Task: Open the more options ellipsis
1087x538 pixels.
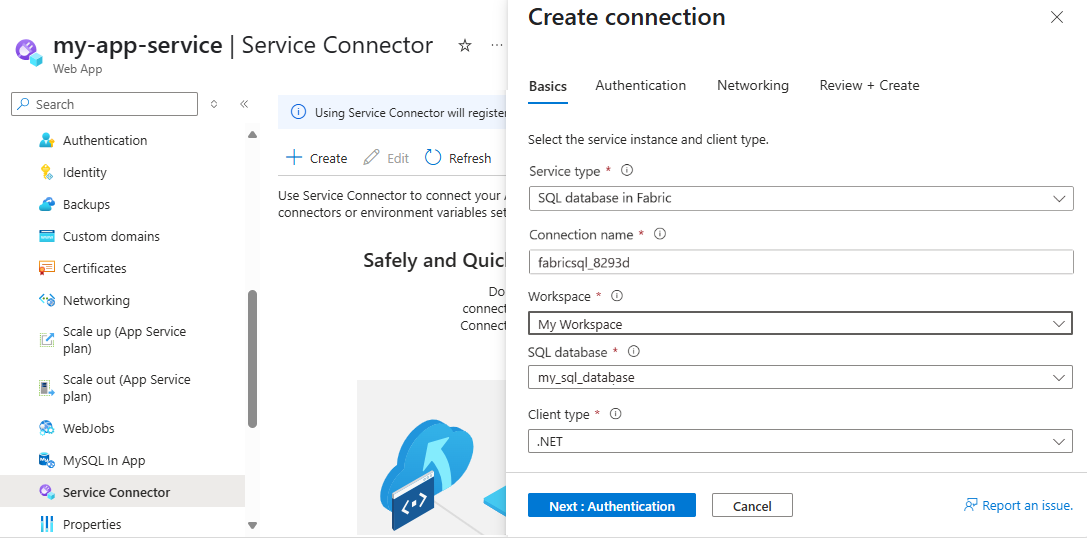Action: click(496, 45)
